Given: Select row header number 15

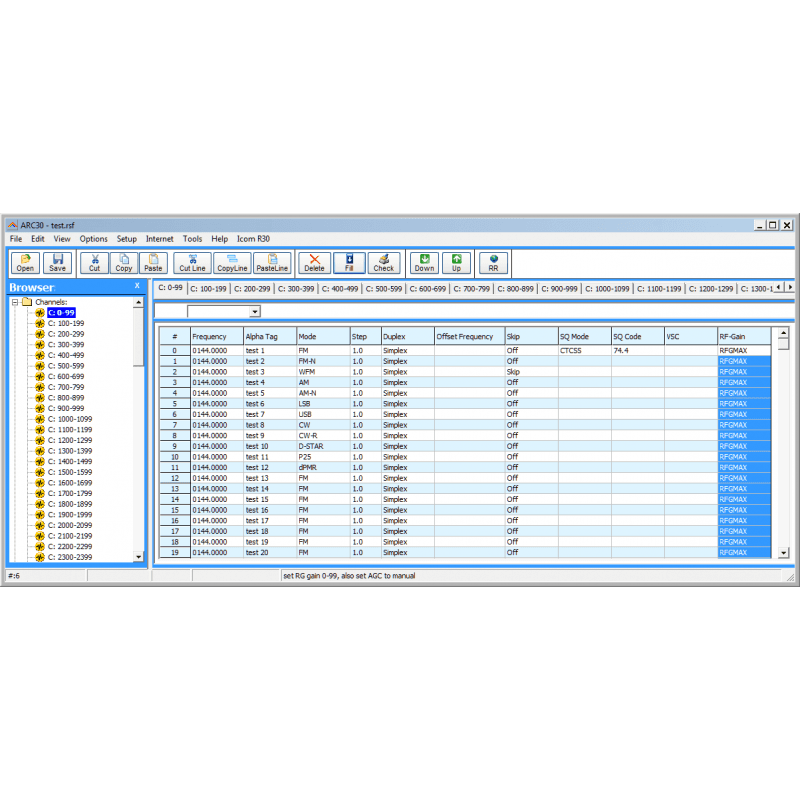Looking at the screenshot, I should (x=174, y=510).
